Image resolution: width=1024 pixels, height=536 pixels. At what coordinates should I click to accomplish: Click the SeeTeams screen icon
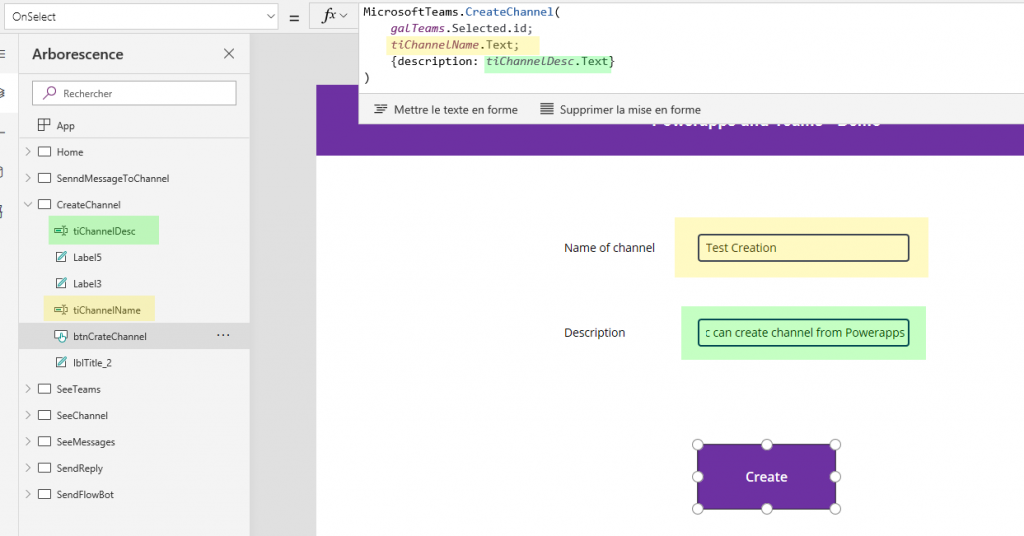point(44,388)
